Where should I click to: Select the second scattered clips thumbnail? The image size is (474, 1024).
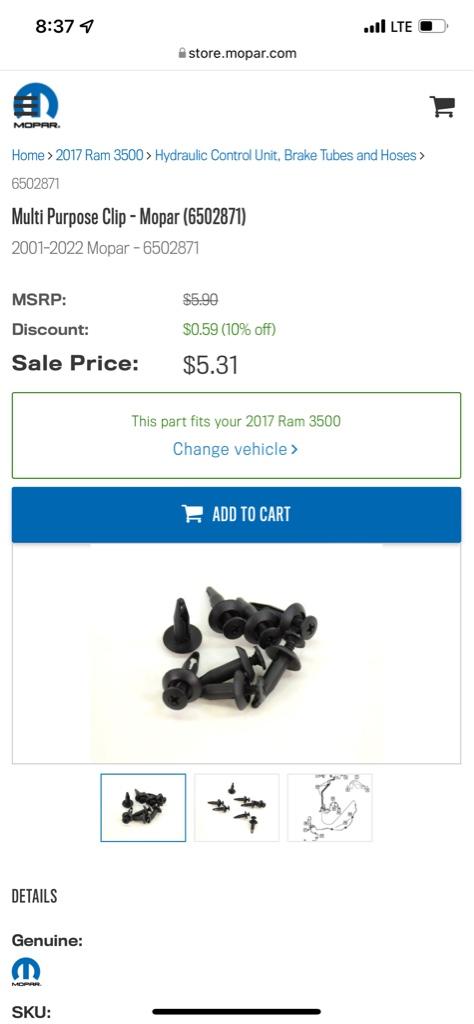click(x=236, y=808)
